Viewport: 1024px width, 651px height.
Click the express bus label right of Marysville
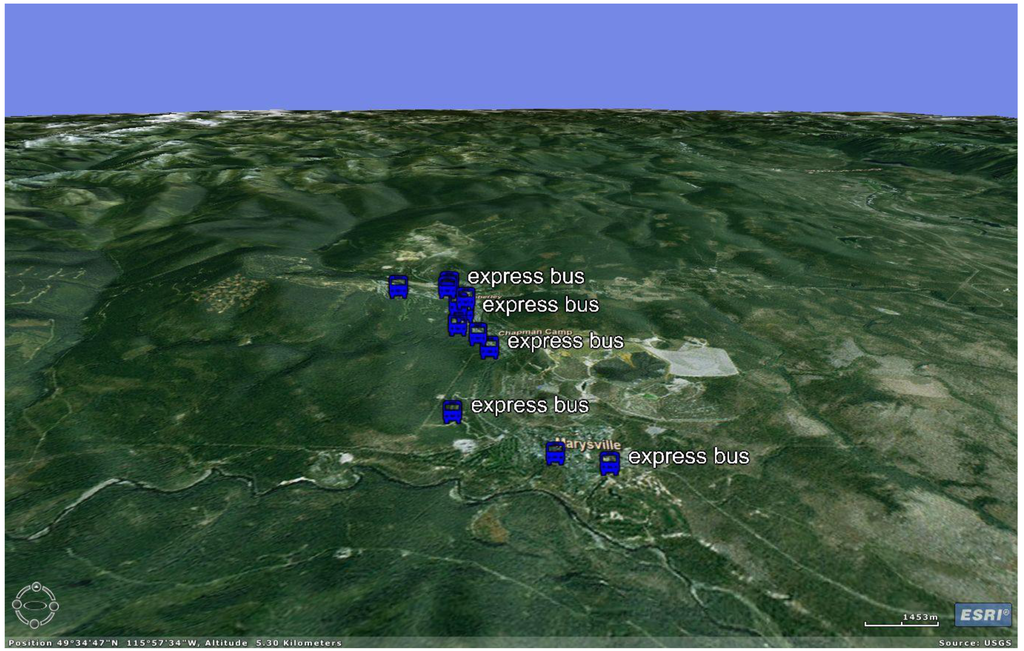688,456
